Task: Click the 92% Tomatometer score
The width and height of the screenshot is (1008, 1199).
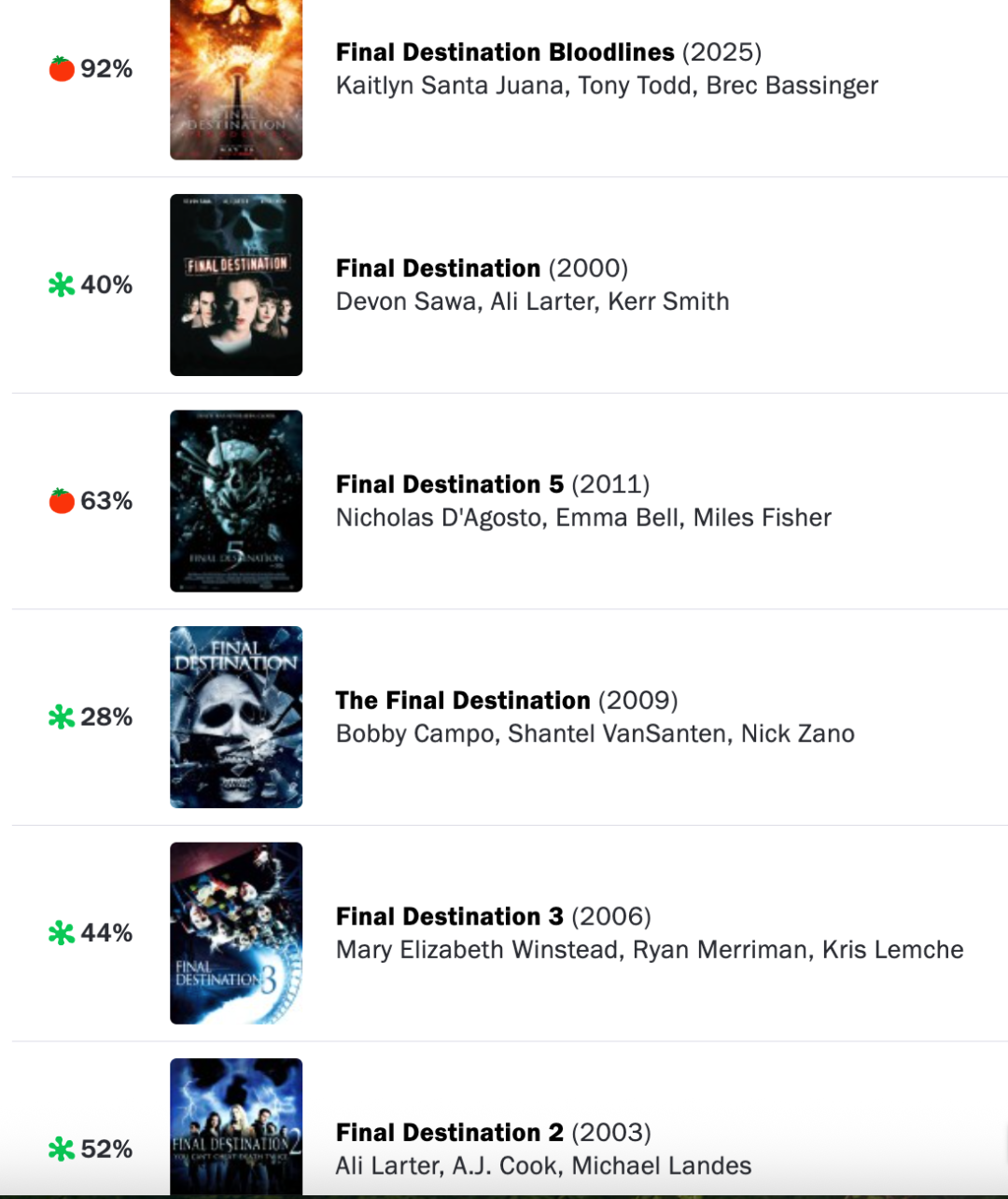Action: point(106,69)
